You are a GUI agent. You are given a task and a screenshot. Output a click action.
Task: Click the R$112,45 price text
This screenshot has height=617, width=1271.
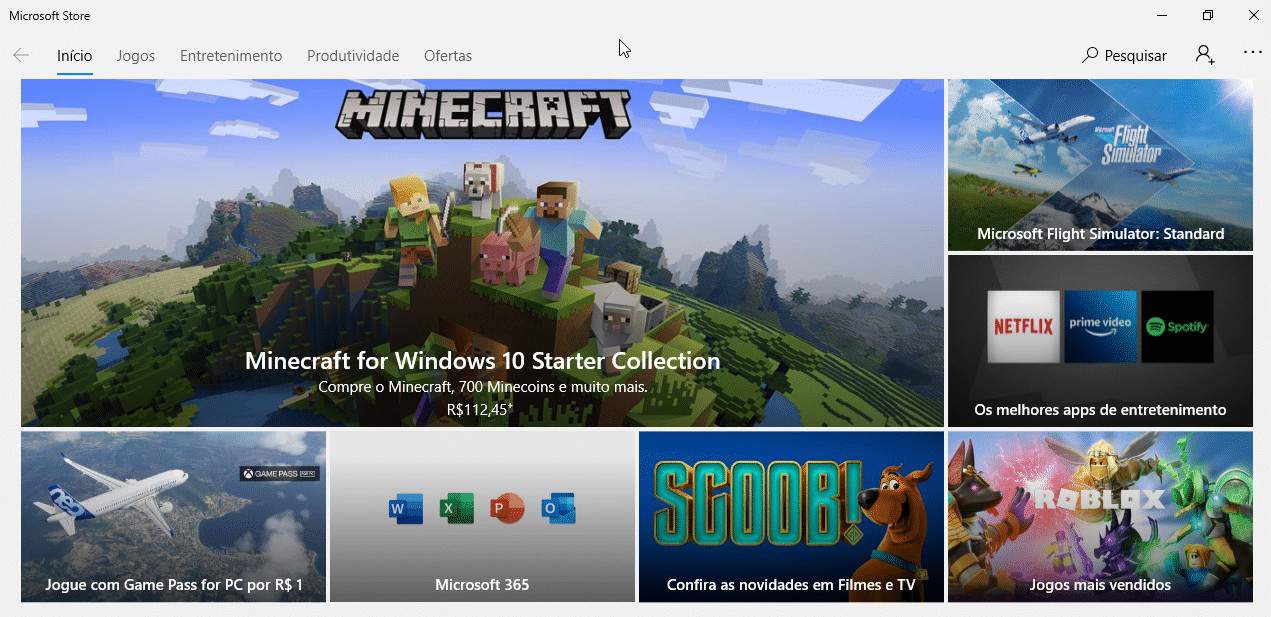[480, 408]
